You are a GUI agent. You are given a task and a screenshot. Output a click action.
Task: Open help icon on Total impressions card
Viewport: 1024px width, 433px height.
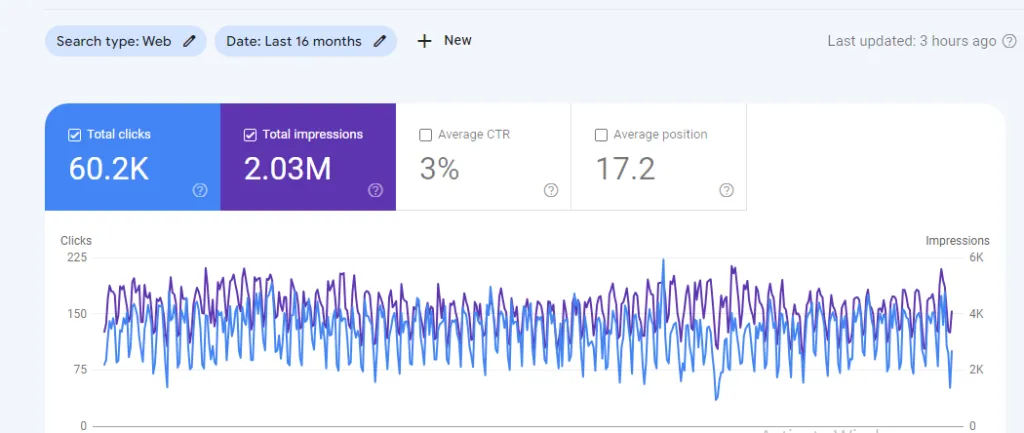point(375,190)
